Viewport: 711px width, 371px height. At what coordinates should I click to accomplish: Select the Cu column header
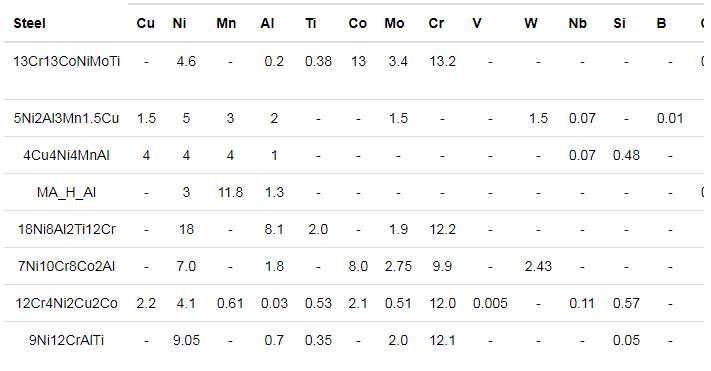[146, 23]
